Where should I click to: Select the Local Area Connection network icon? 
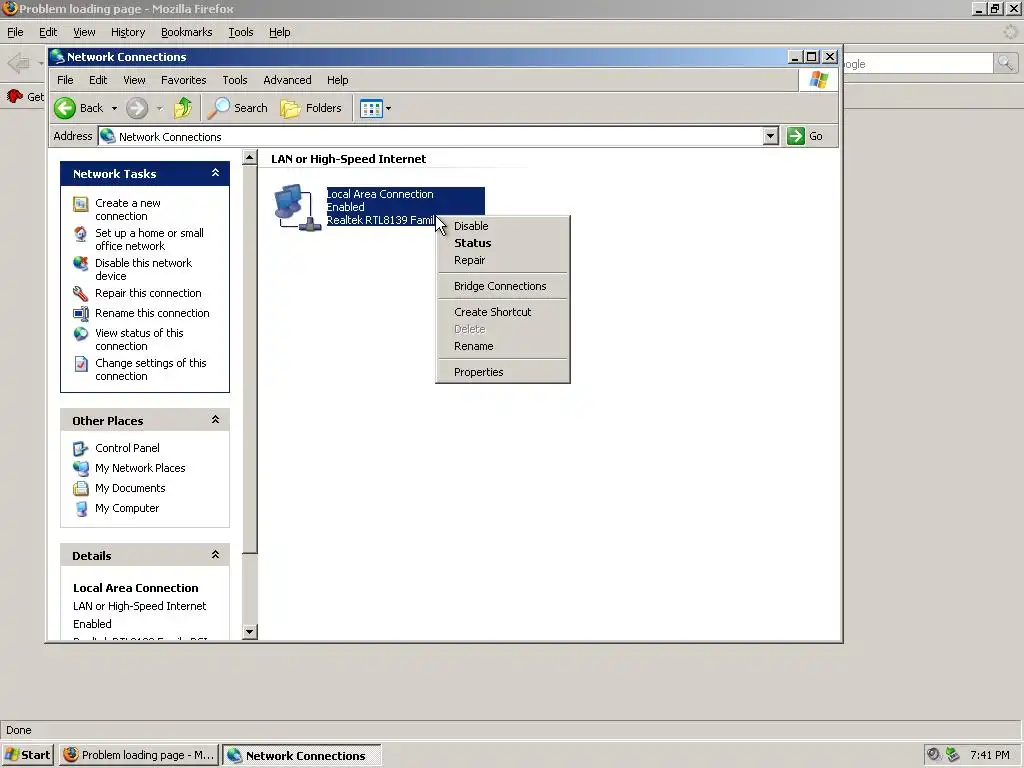point(297,207)
